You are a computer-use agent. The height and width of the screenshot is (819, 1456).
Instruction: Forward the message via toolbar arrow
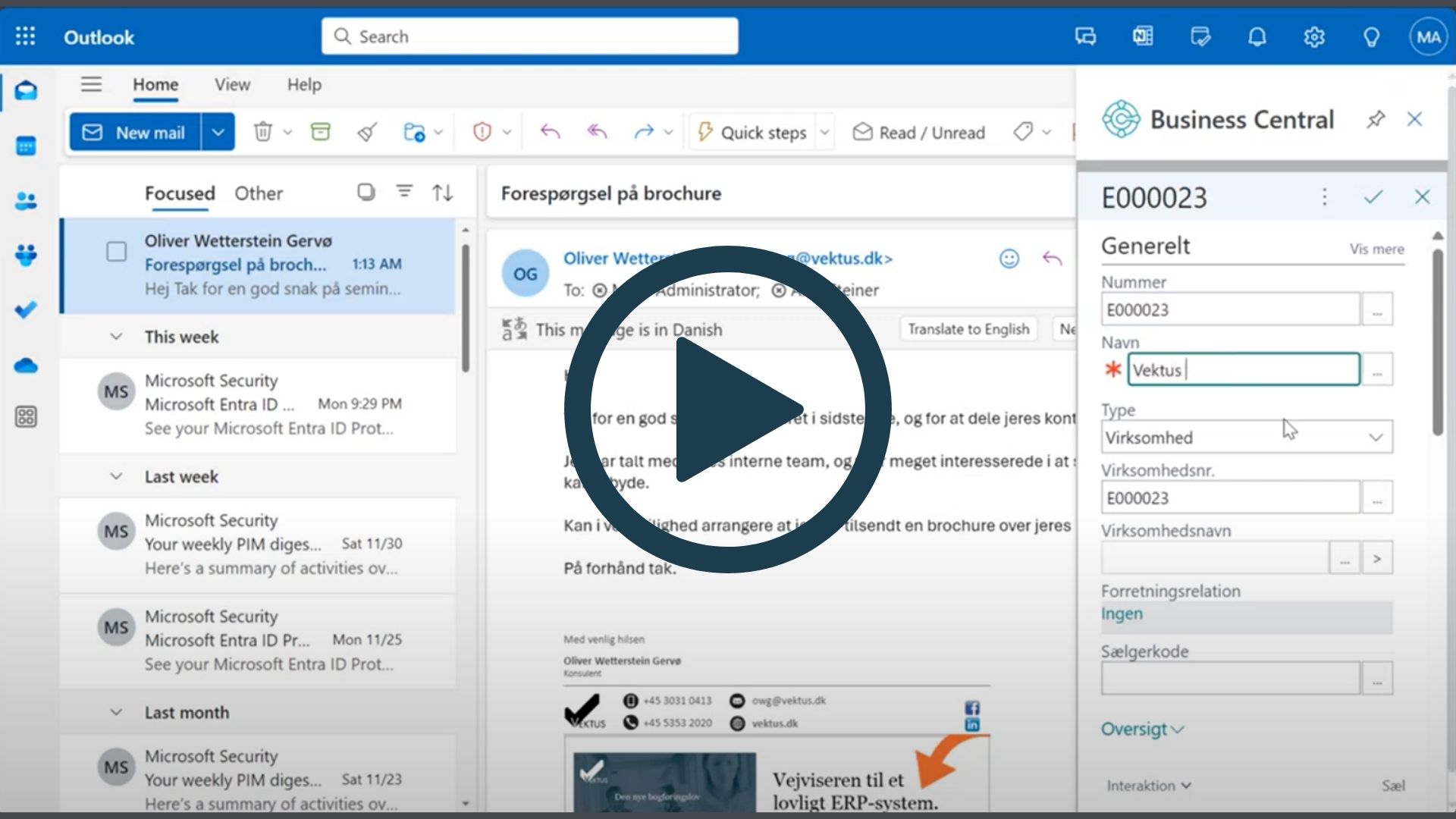(x=644, y=132)
